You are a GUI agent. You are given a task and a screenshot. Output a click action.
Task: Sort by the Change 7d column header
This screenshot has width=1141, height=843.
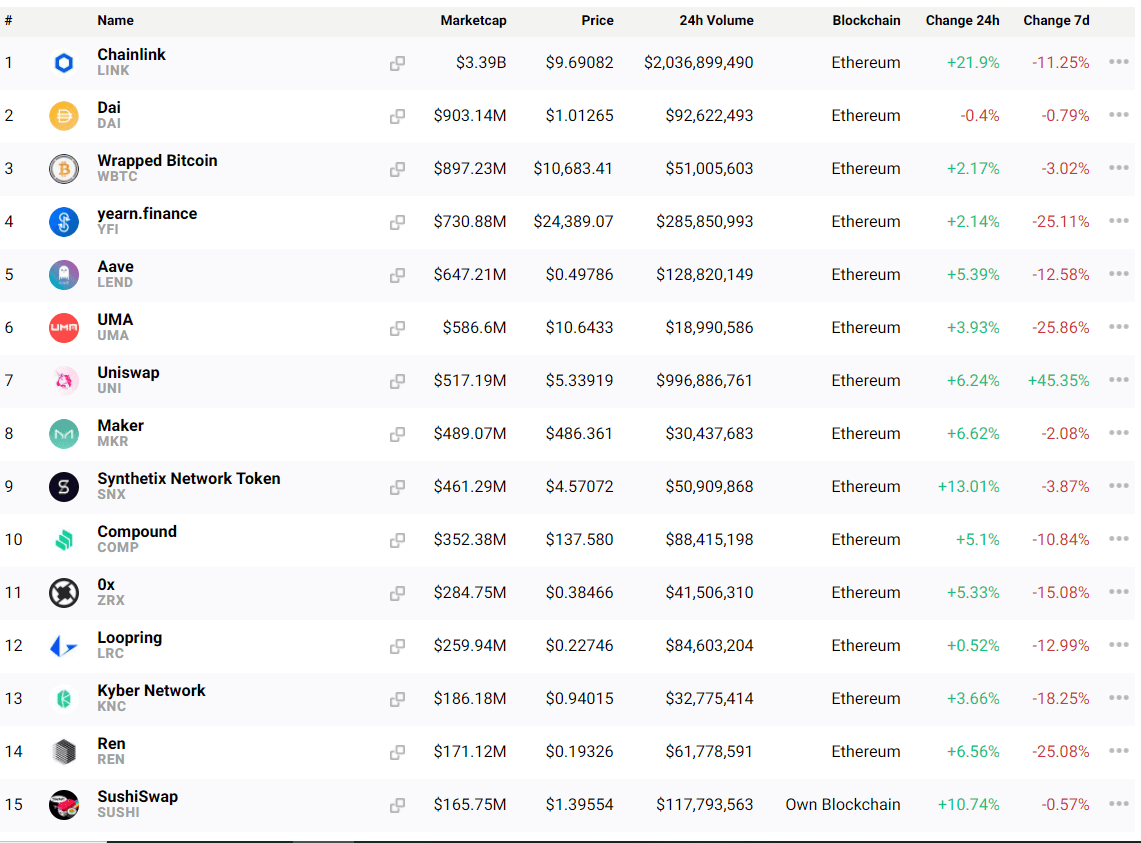tap(1056, 20)
